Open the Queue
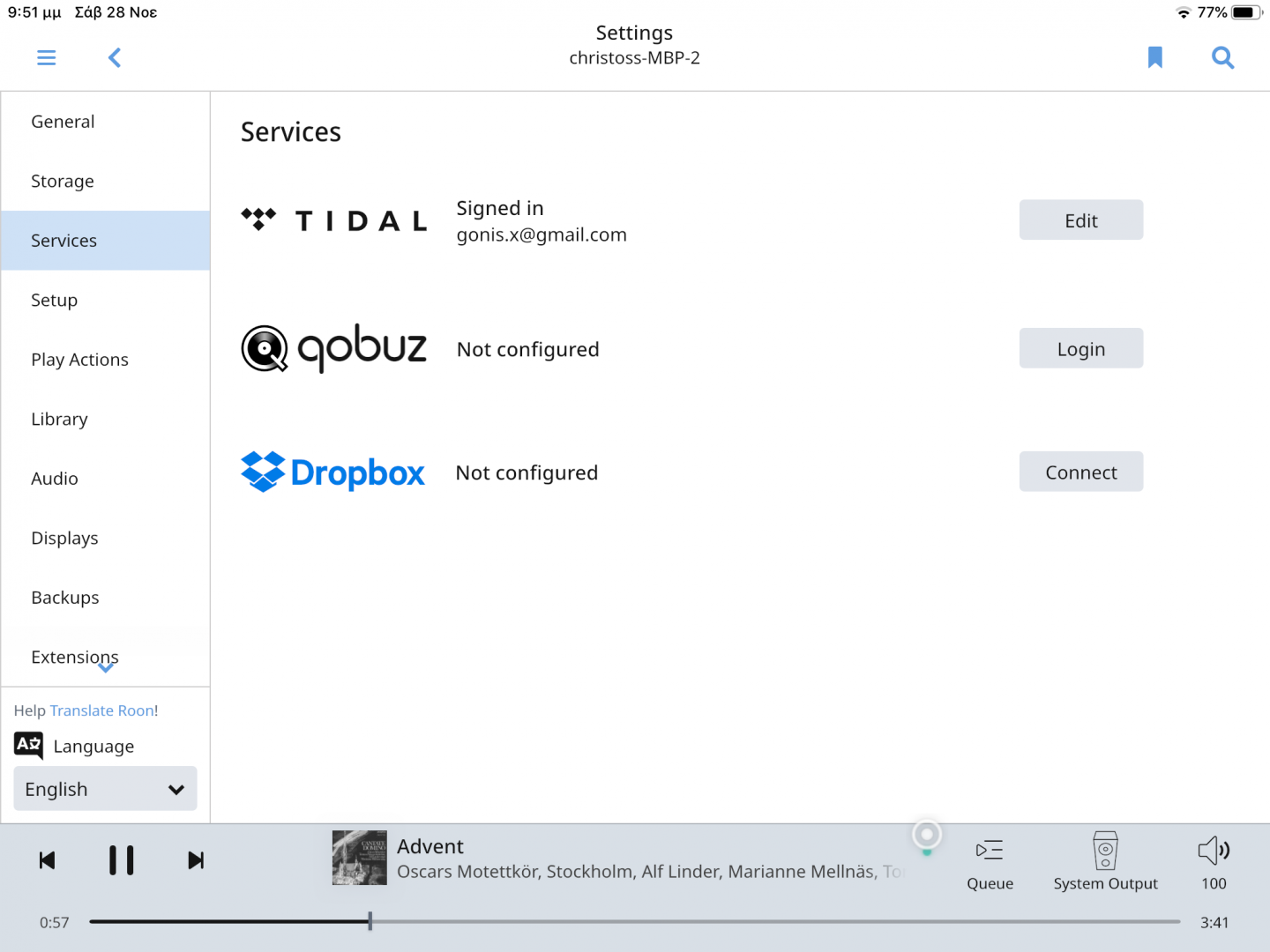The image size is (1270, 952). [x=990, y=862]
